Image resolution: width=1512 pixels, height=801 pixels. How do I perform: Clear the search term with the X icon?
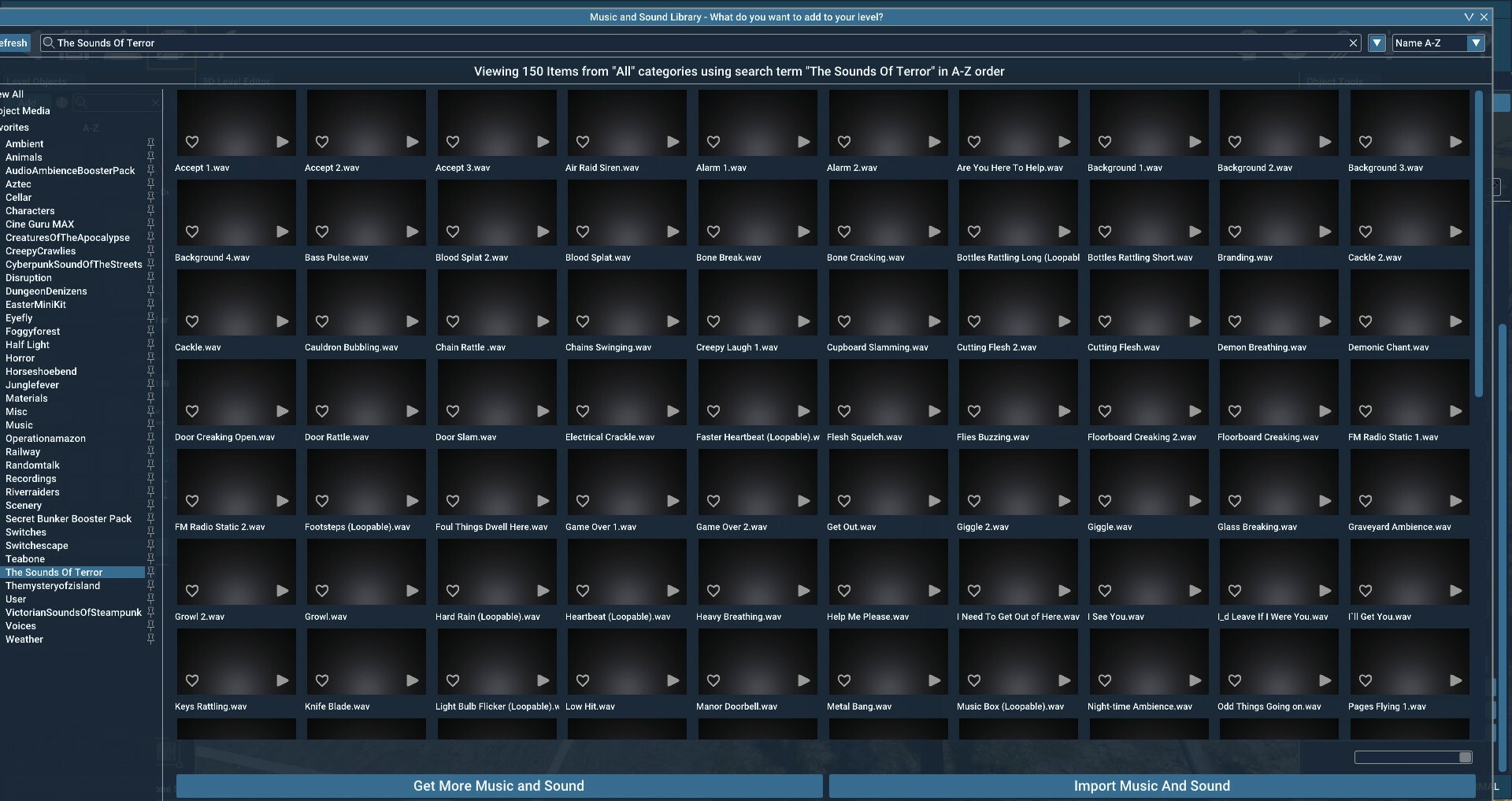coord(1353,43)
